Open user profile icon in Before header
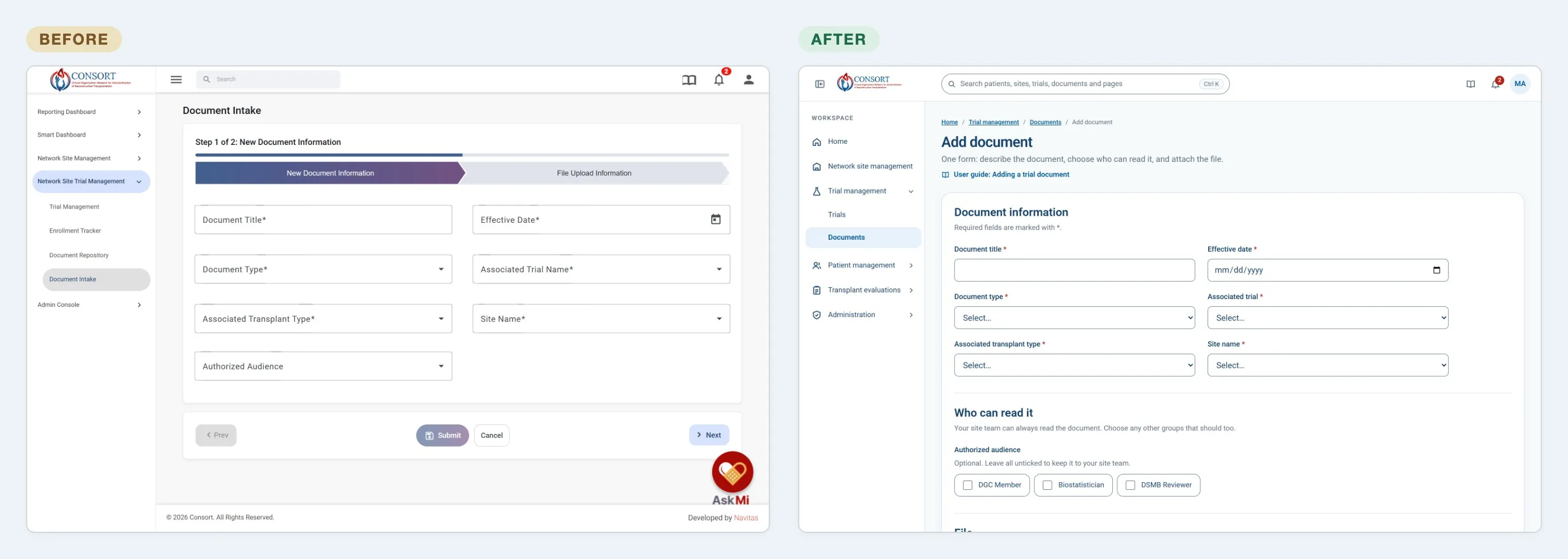 point(749,80)
